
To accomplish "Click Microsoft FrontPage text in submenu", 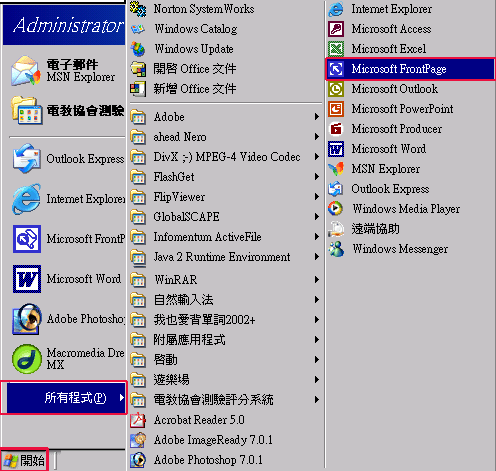I will tap(399, 69).
